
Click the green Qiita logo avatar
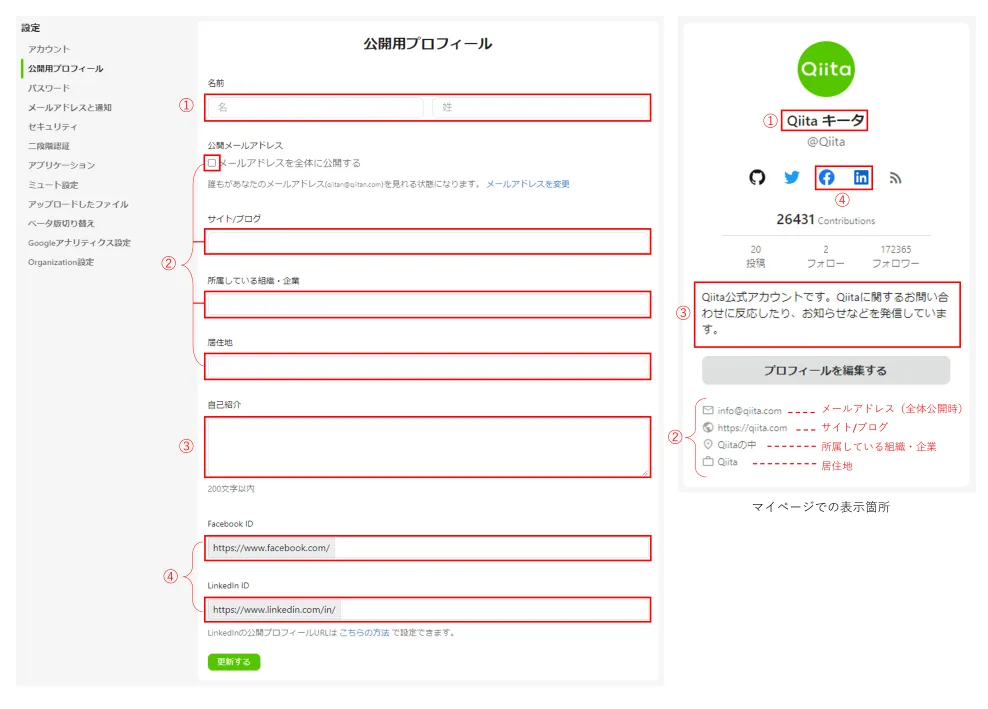point(825,69)
